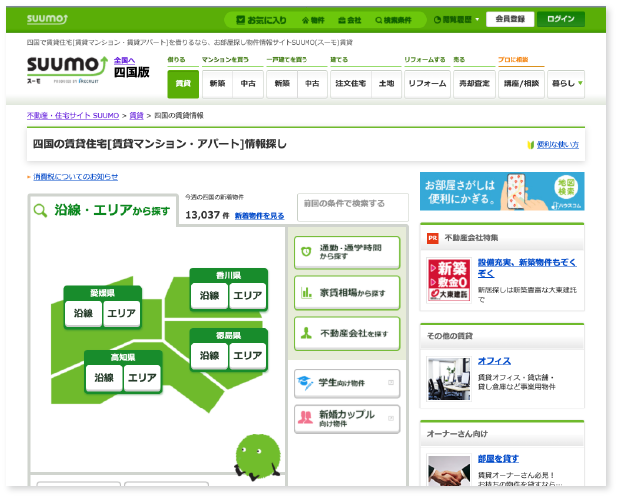The image size is (618, 498).
Task: Open 会社 company icon in header
Action: pos(350,20)
